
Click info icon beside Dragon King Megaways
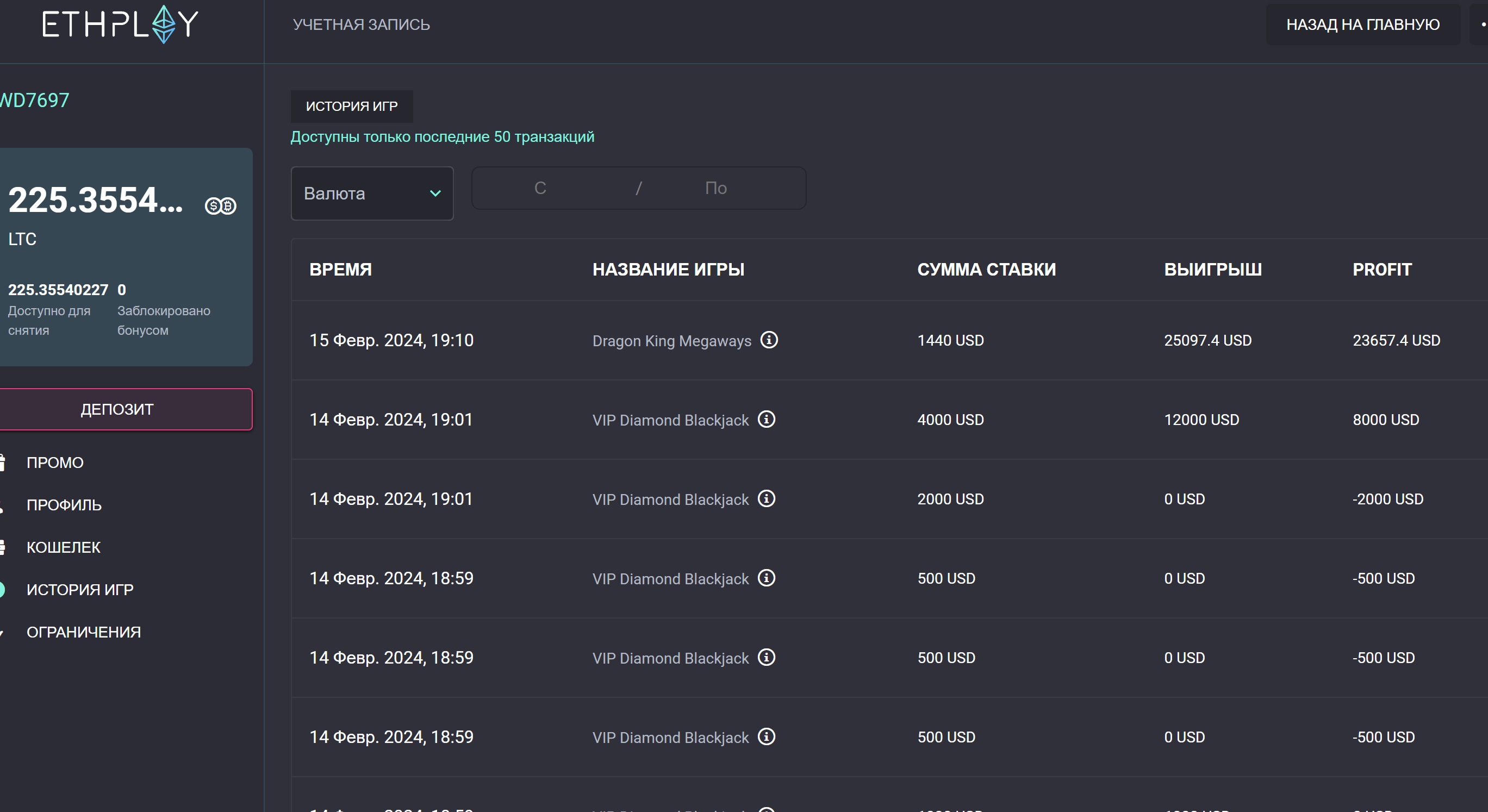[769, 340]
